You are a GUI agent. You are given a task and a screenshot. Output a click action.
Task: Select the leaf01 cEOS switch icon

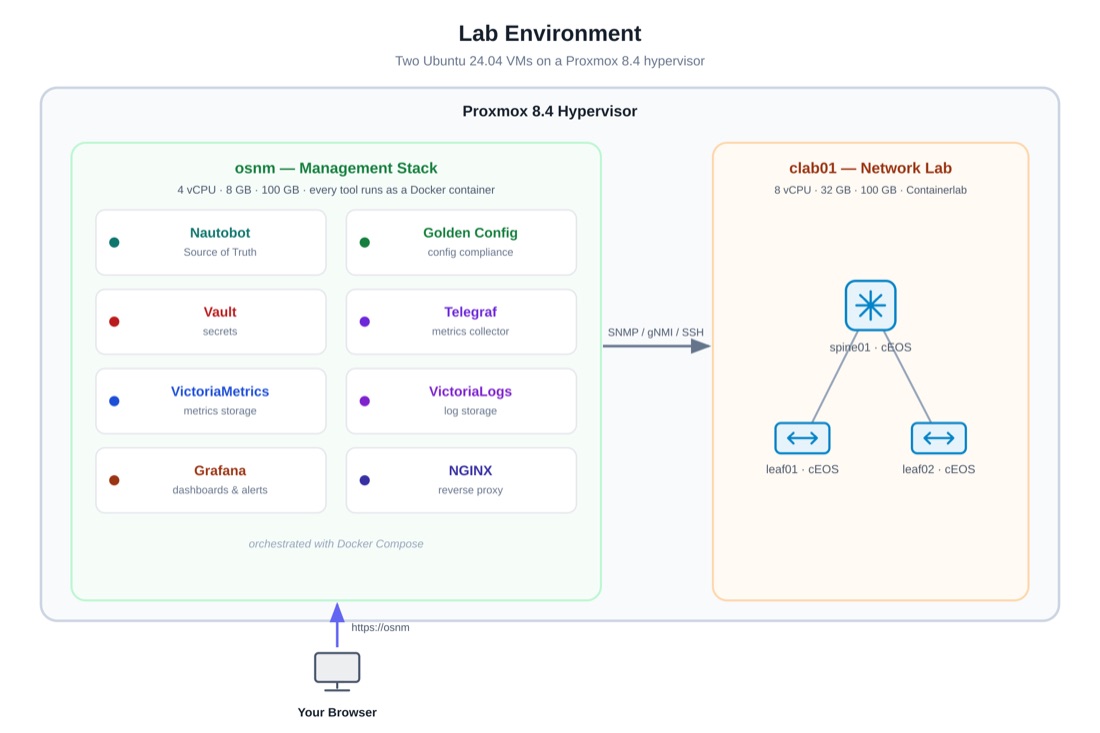802,438
